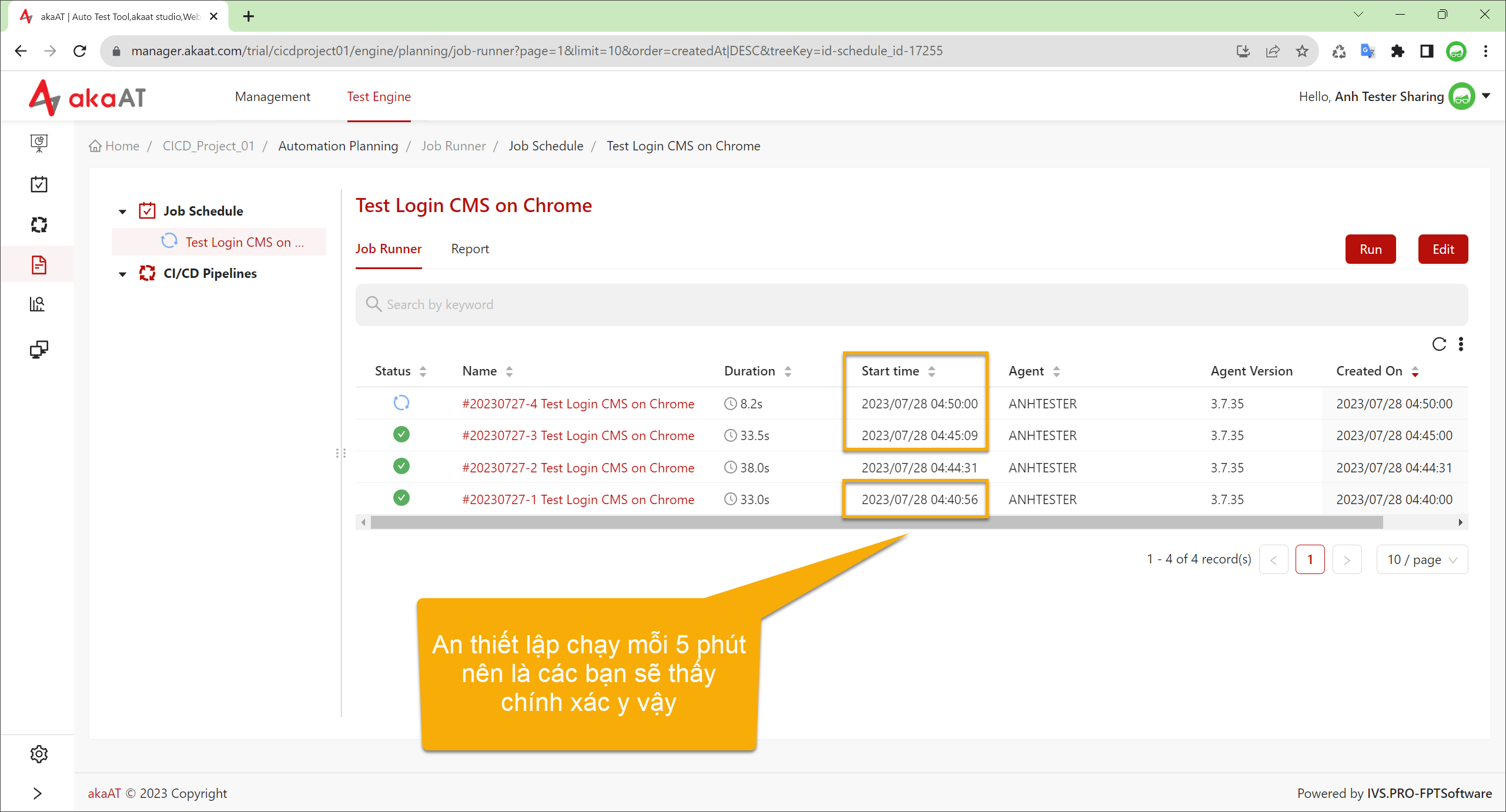Collapse the Job Schedule tree node
This screenshot has height=812, width=1506.
click(122, 212)
